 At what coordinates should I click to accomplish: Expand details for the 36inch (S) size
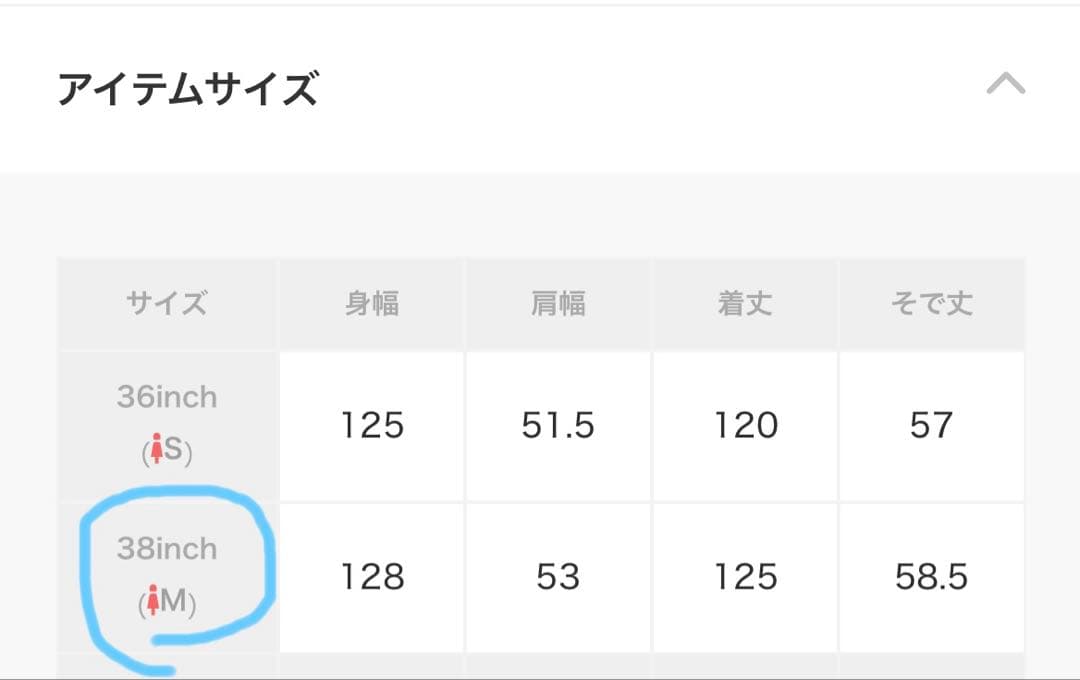[x=166, y=424]
